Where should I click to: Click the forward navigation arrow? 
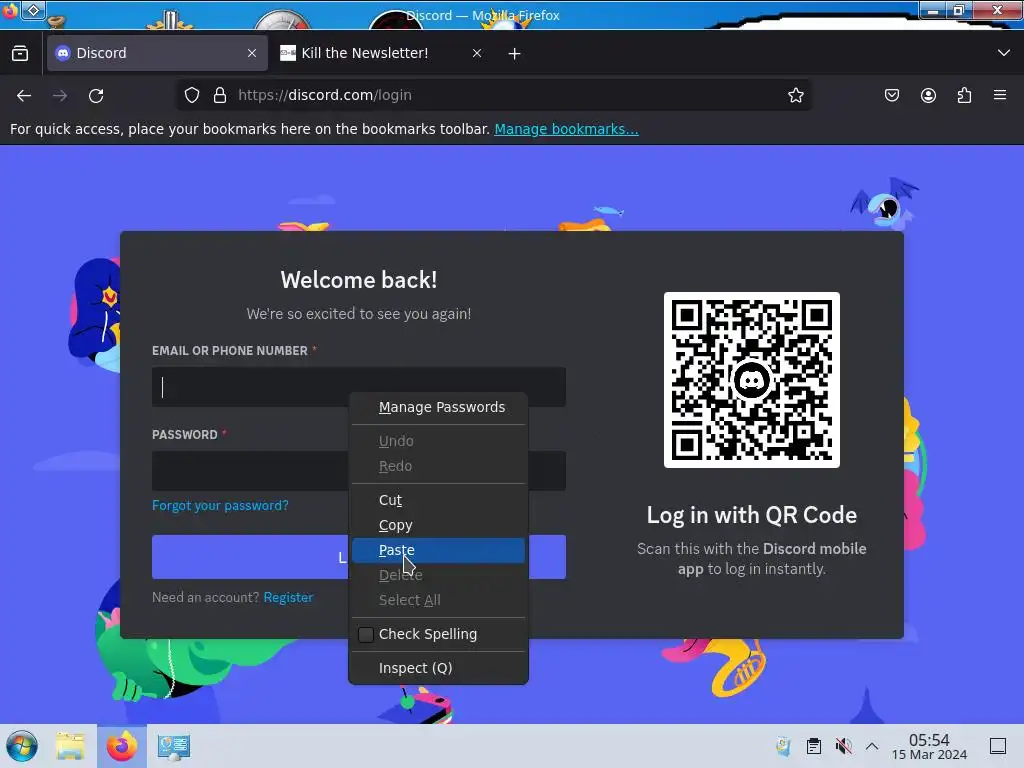click(x=60, y=95)
